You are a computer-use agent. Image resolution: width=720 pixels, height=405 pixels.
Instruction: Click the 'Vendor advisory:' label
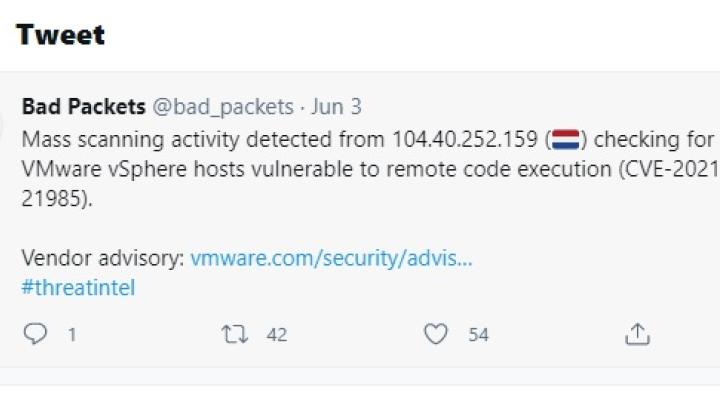coord(103,258)
